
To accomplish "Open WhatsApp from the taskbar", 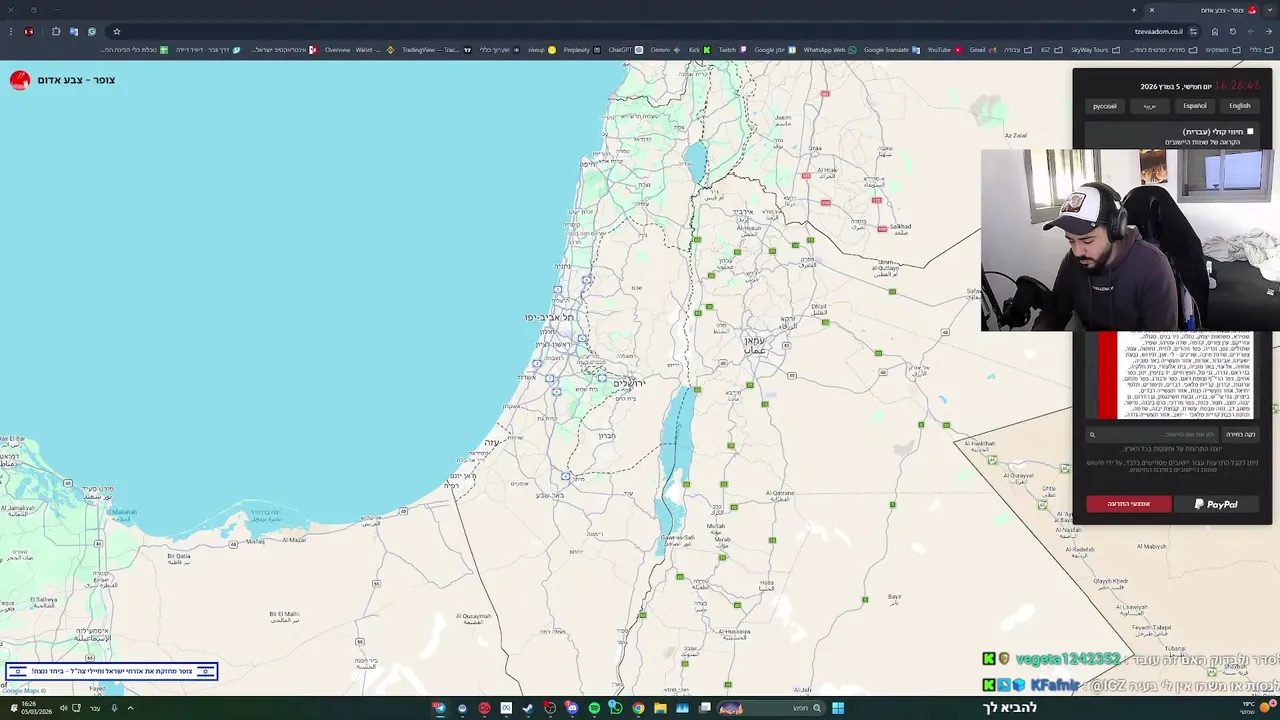I will click(x=615, y=708).
